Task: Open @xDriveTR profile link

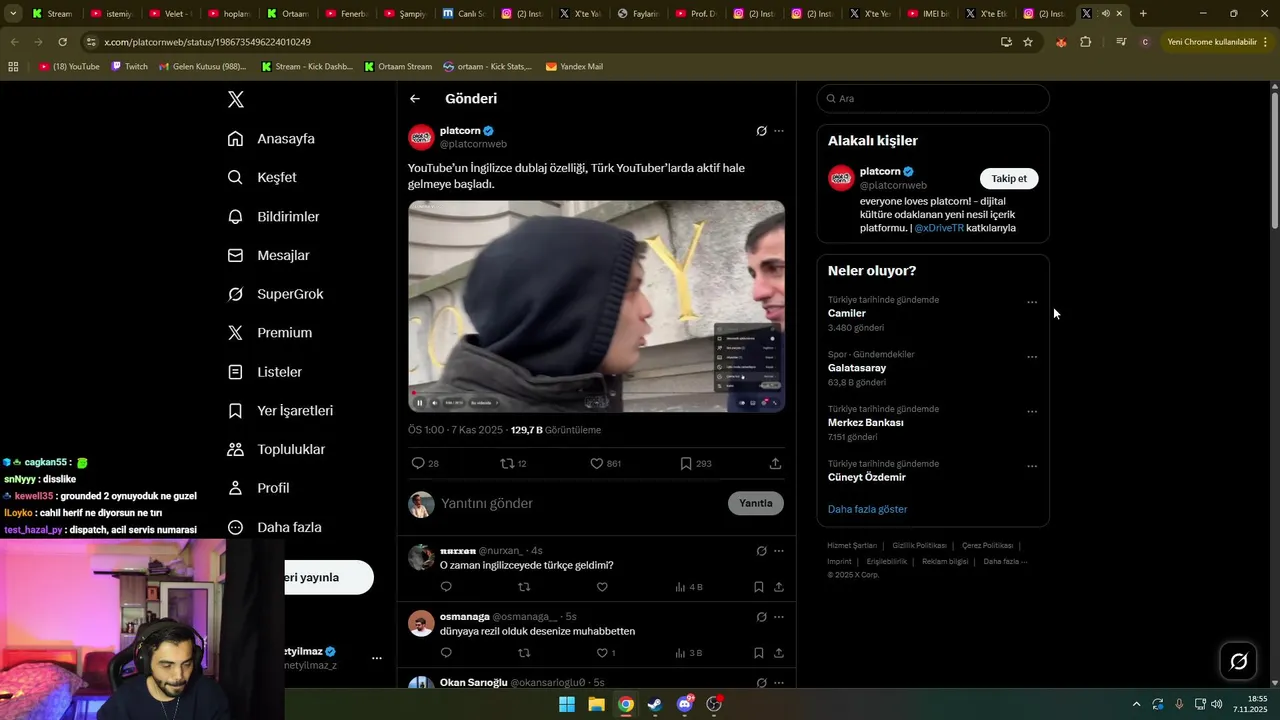Action: point(939,228)
